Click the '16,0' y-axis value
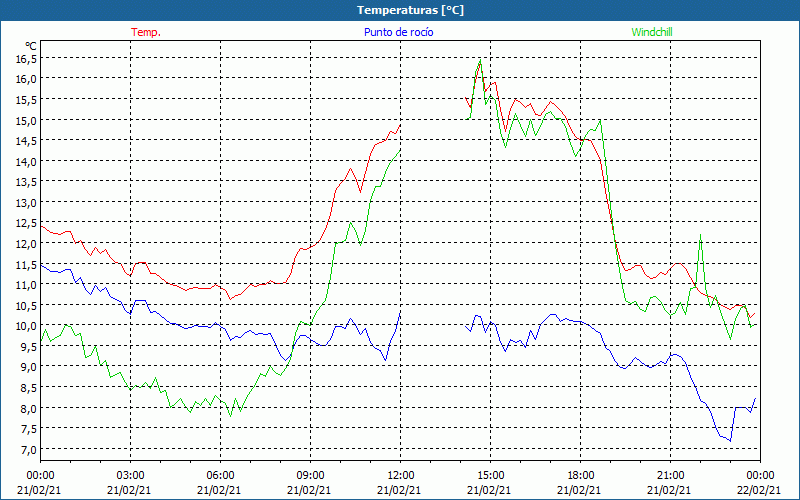Viewport: 800px width, 500px height. point(26,79)
